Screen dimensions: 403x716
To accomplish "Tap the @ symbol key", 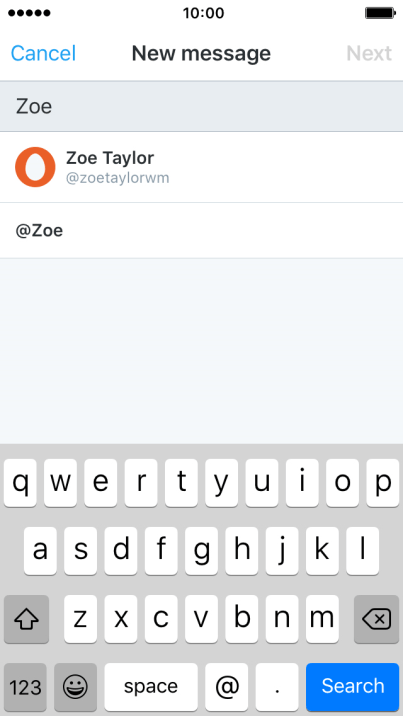I will coord(227,686).
